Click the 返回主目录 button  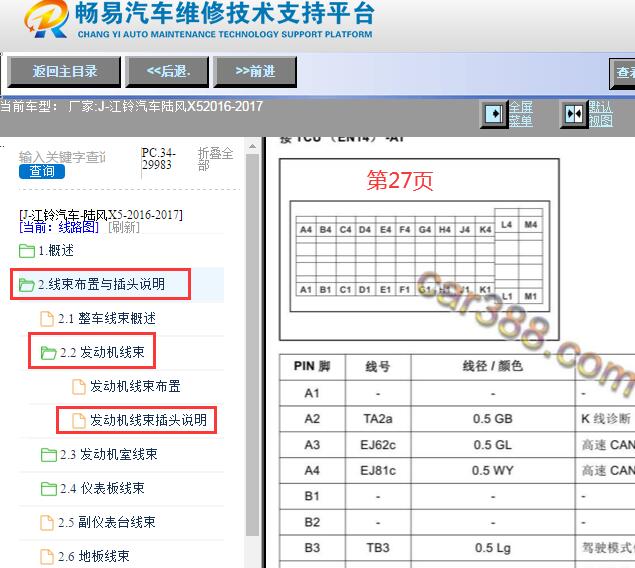click(x=64, y=72)
